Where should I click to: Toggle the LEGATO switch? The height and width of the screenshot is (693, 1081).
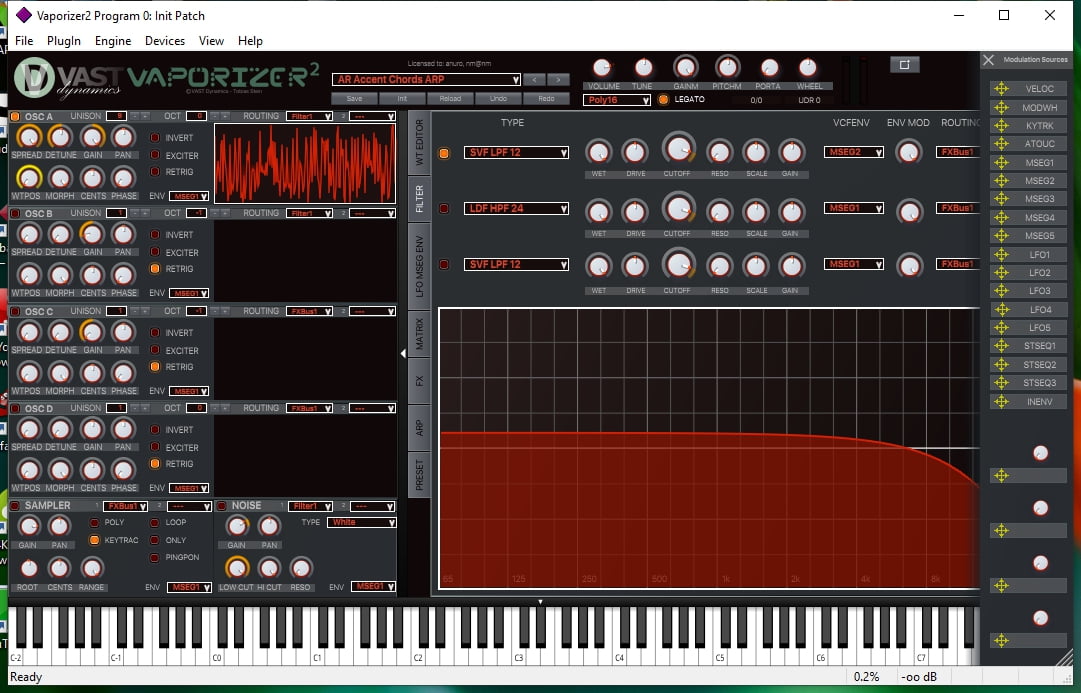pos(663,99)
